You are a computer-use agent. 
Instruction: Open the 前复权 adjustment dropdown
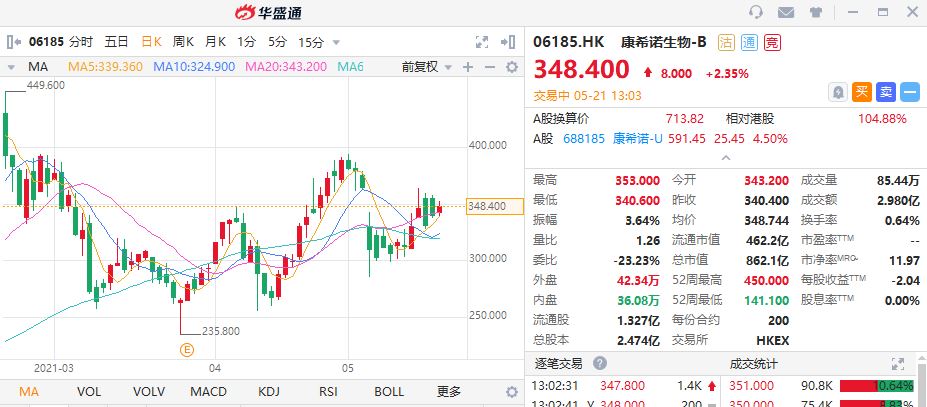click(x=427, y=67)
